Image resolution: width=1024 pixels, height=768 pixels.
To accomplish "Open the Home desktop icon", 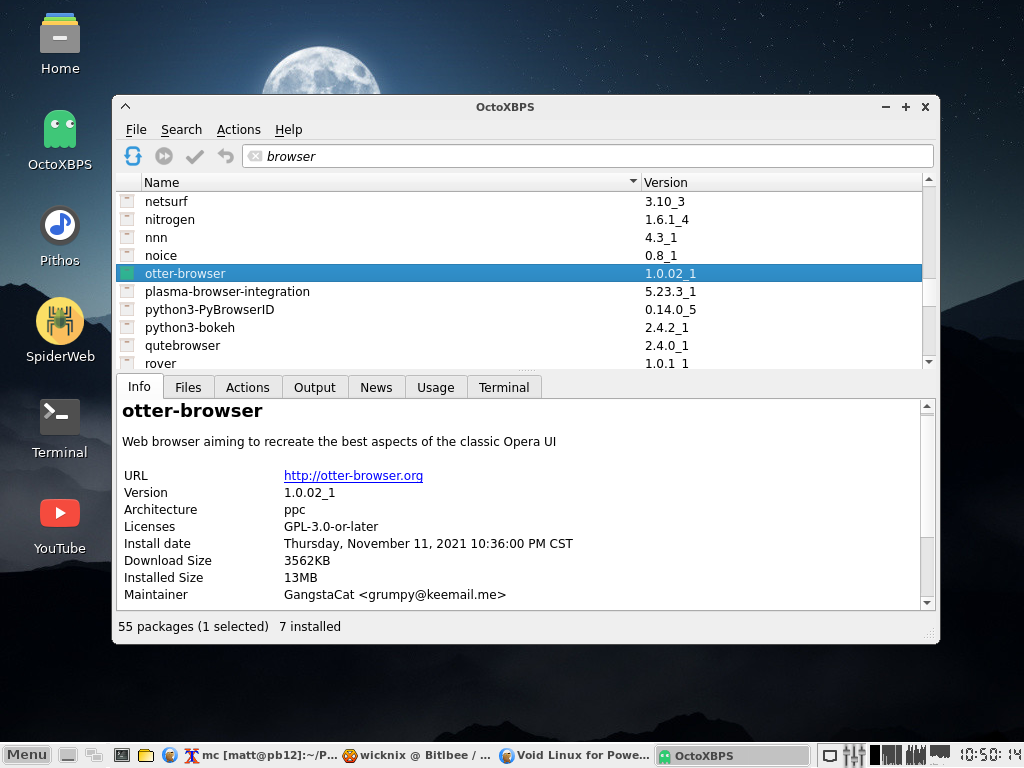I will 60,44.
